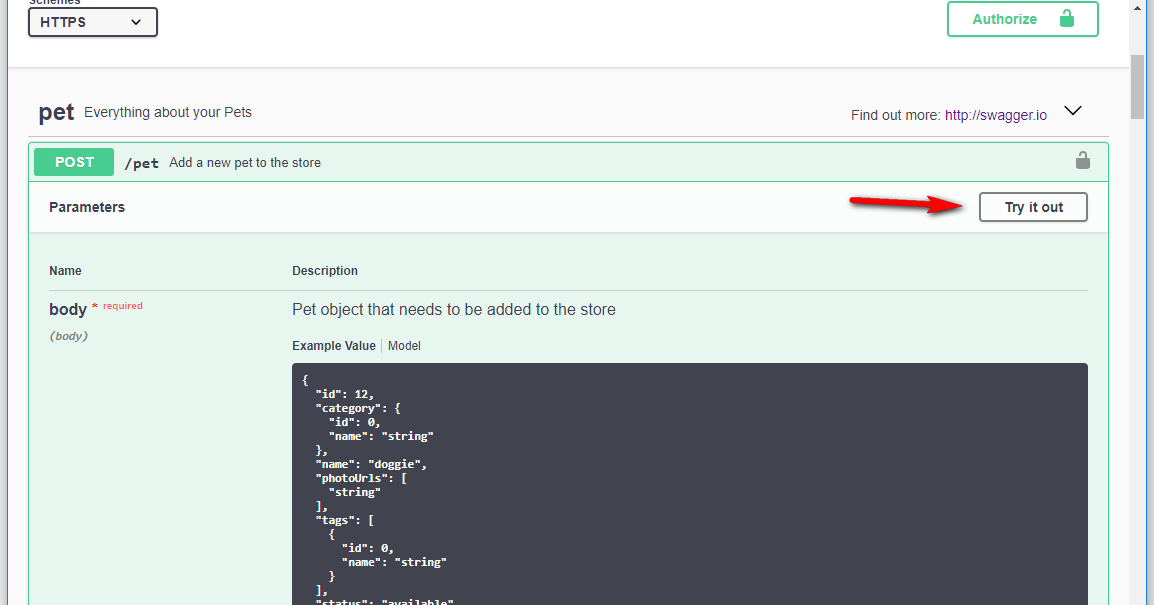Open the http://swagger.io link

coord(996,115)
